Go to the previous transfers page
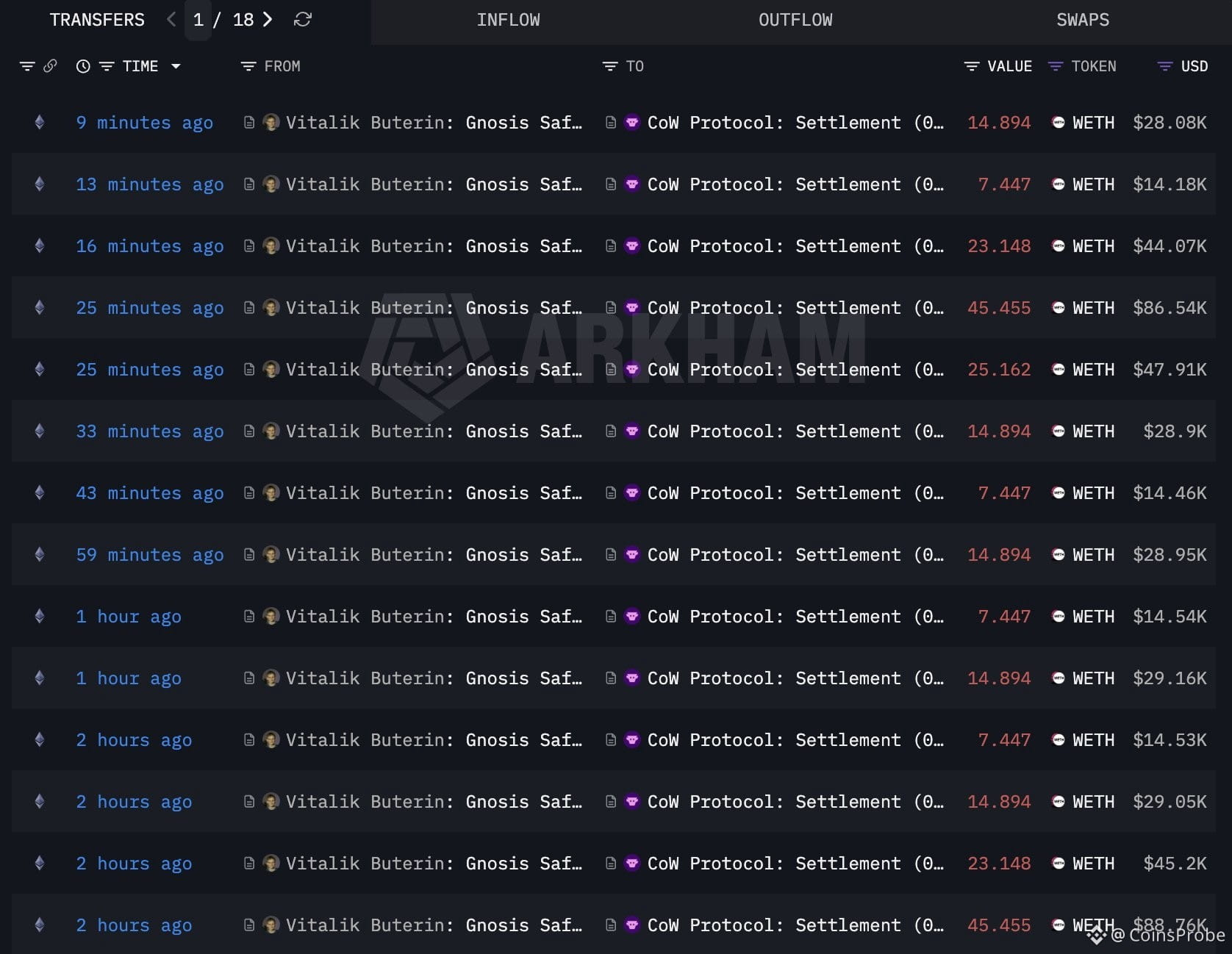1232x954 pixels. (171, 20)
